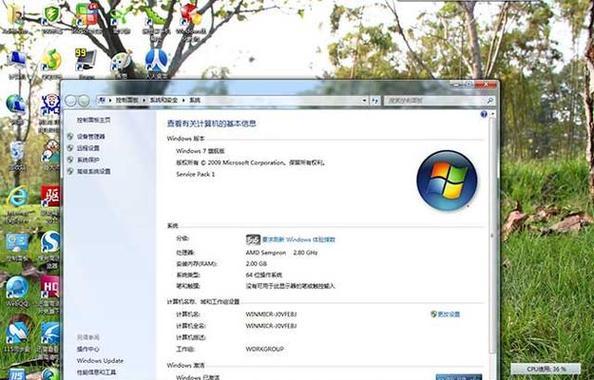Screen dimensions: 594x380
Task: Click 更改设置 (Change settings) shield link
Action: (x=449, y=314)
